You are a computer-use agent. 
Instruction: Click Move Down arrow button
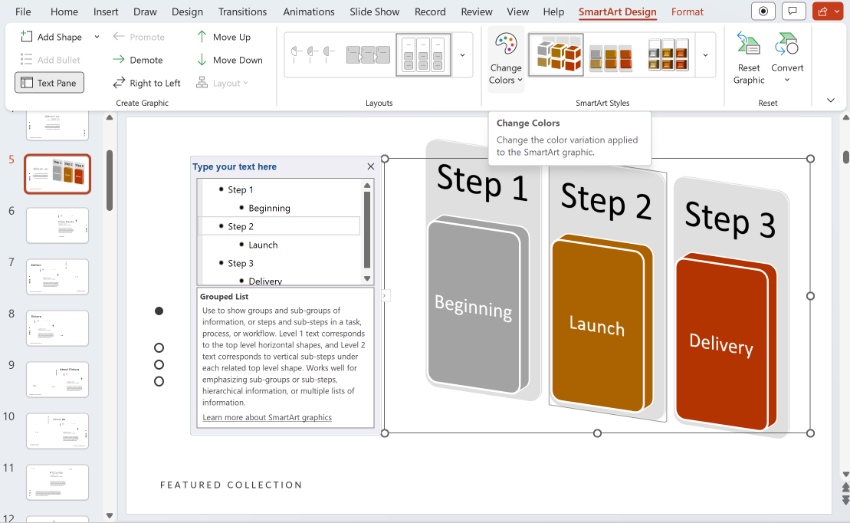pos(230,60)
